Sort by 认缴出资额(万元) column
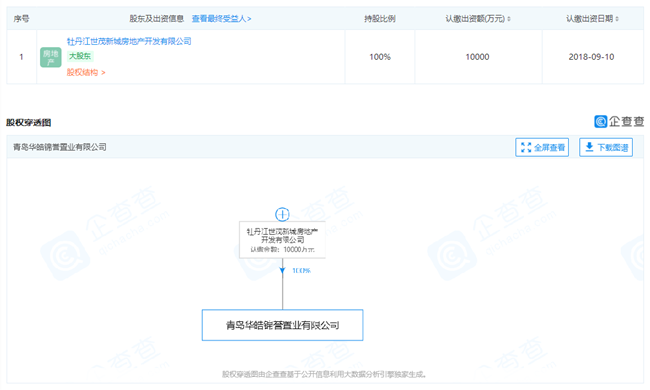Image resolution: width=650 pixels, height=390 pixels. (478, 19)
